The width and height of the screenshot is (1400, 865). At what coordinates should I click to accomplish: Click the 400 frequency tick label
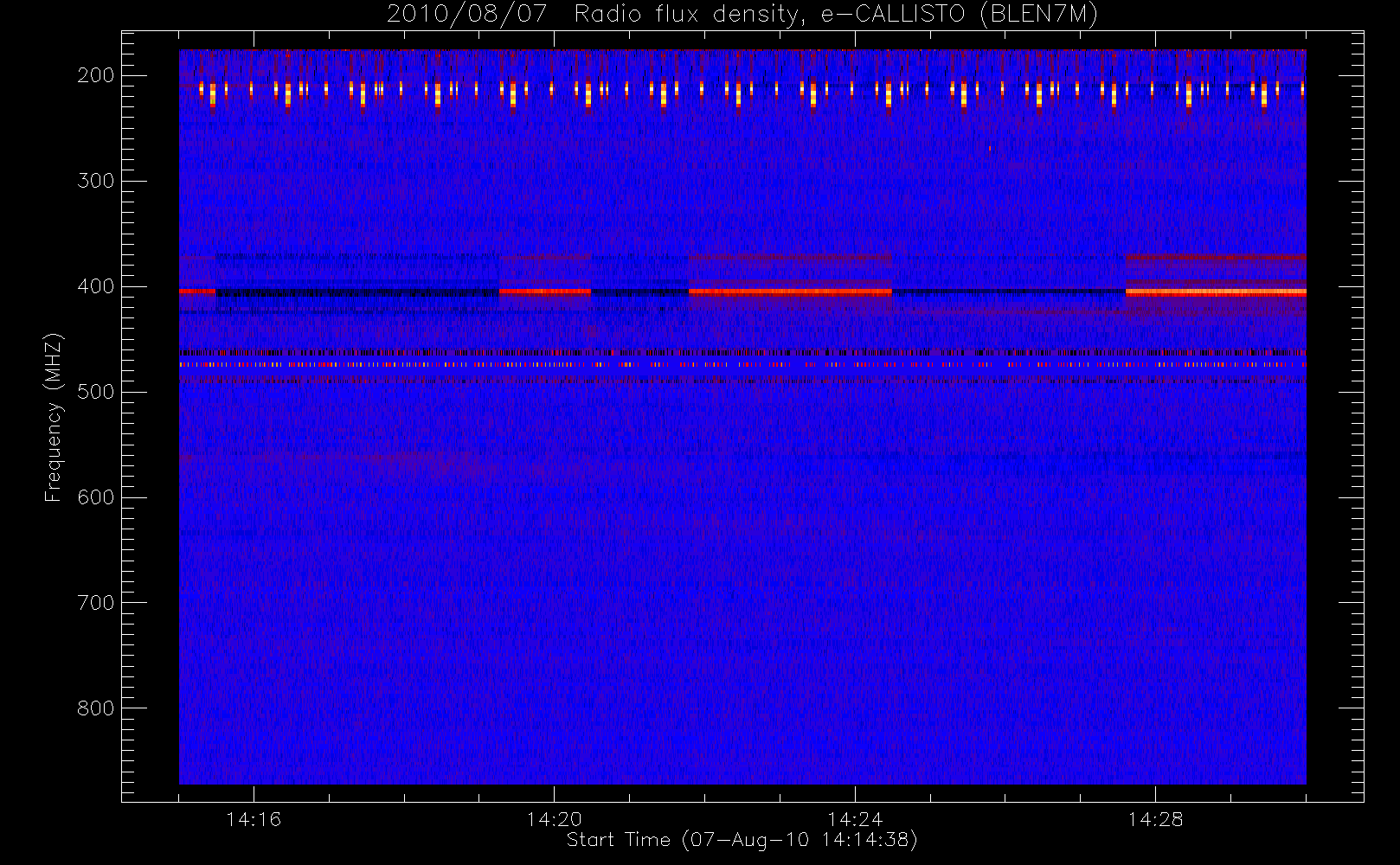(x=95, y=286)
